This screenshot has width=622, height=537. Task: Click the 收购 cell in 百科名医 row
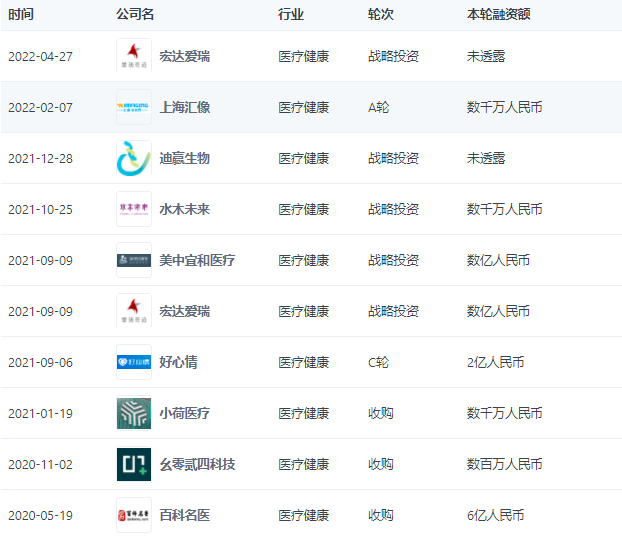coord(380,515)
